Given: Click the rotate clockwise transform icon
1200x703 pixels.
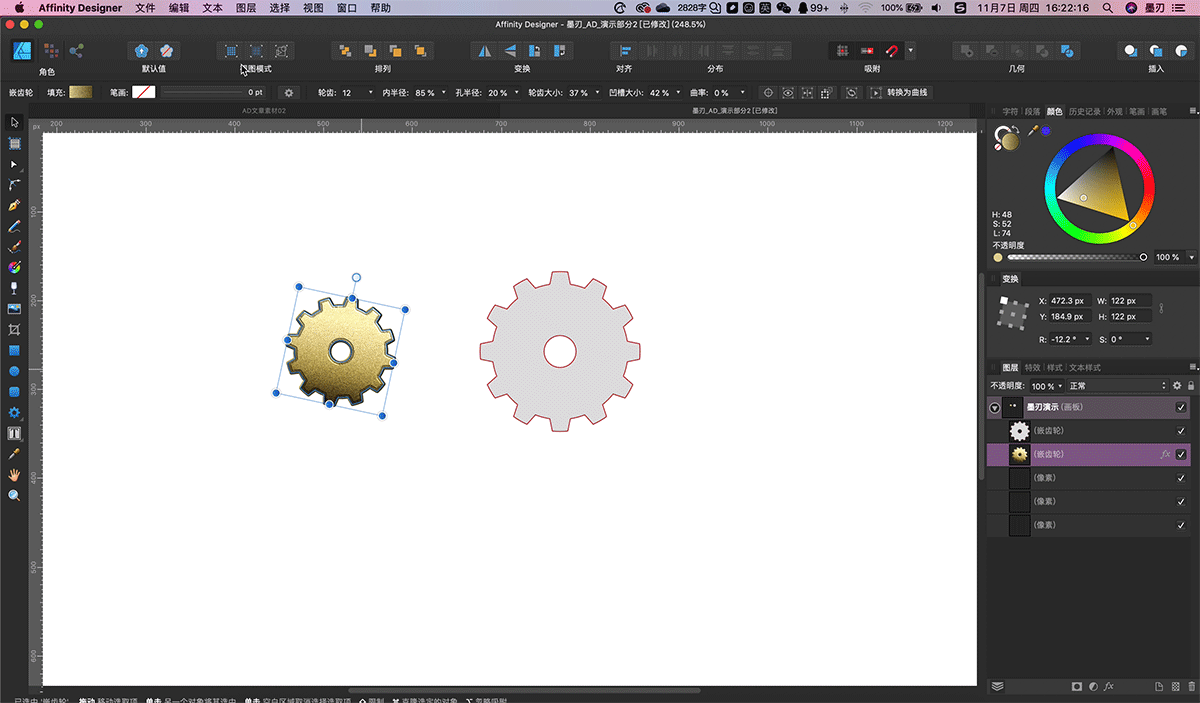Looking at the screenshot, I should [x=560, y=50].
